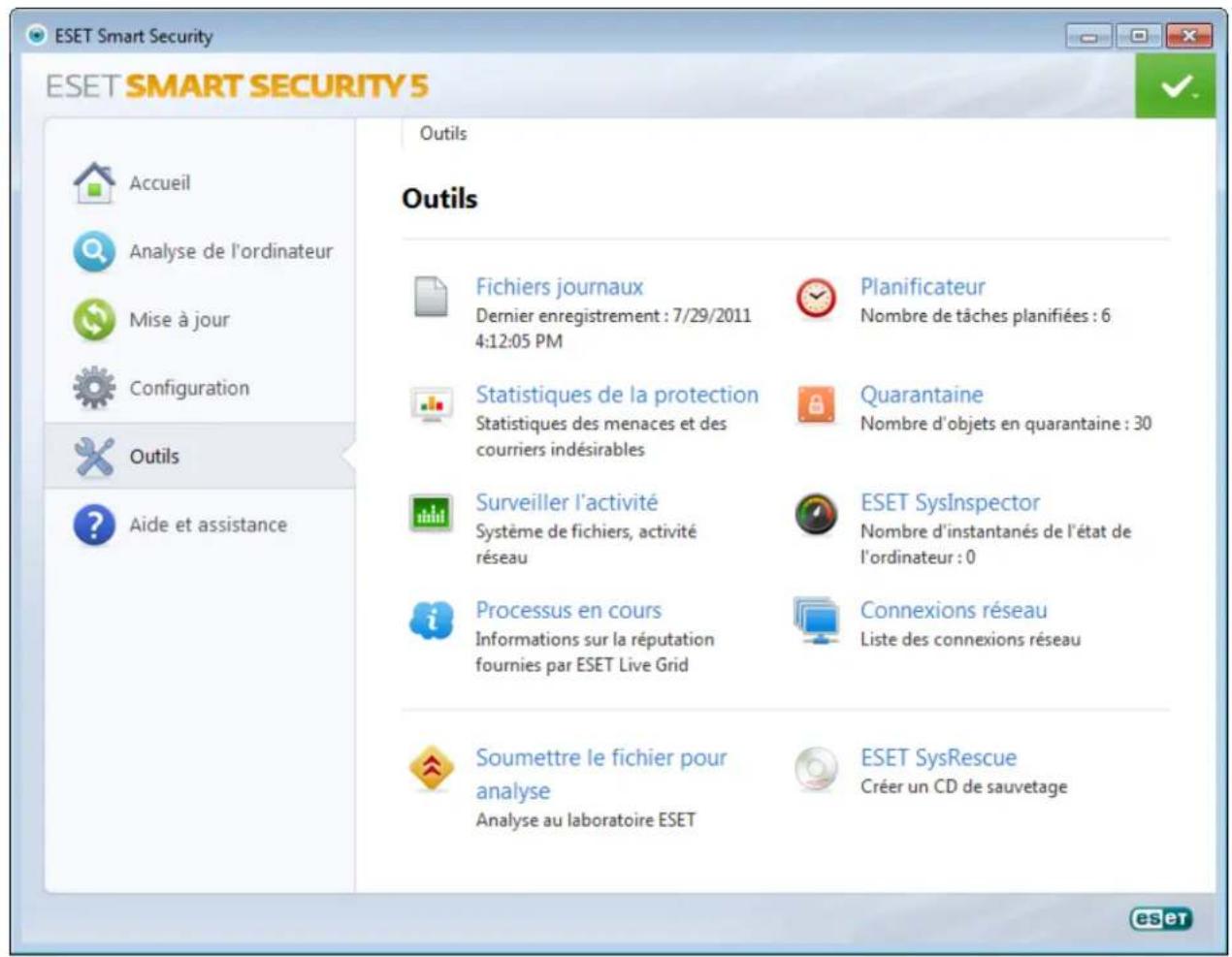Open the Processus en cours link
The width and height of the screenshot is (1232, 957).
tap(568, 610)
